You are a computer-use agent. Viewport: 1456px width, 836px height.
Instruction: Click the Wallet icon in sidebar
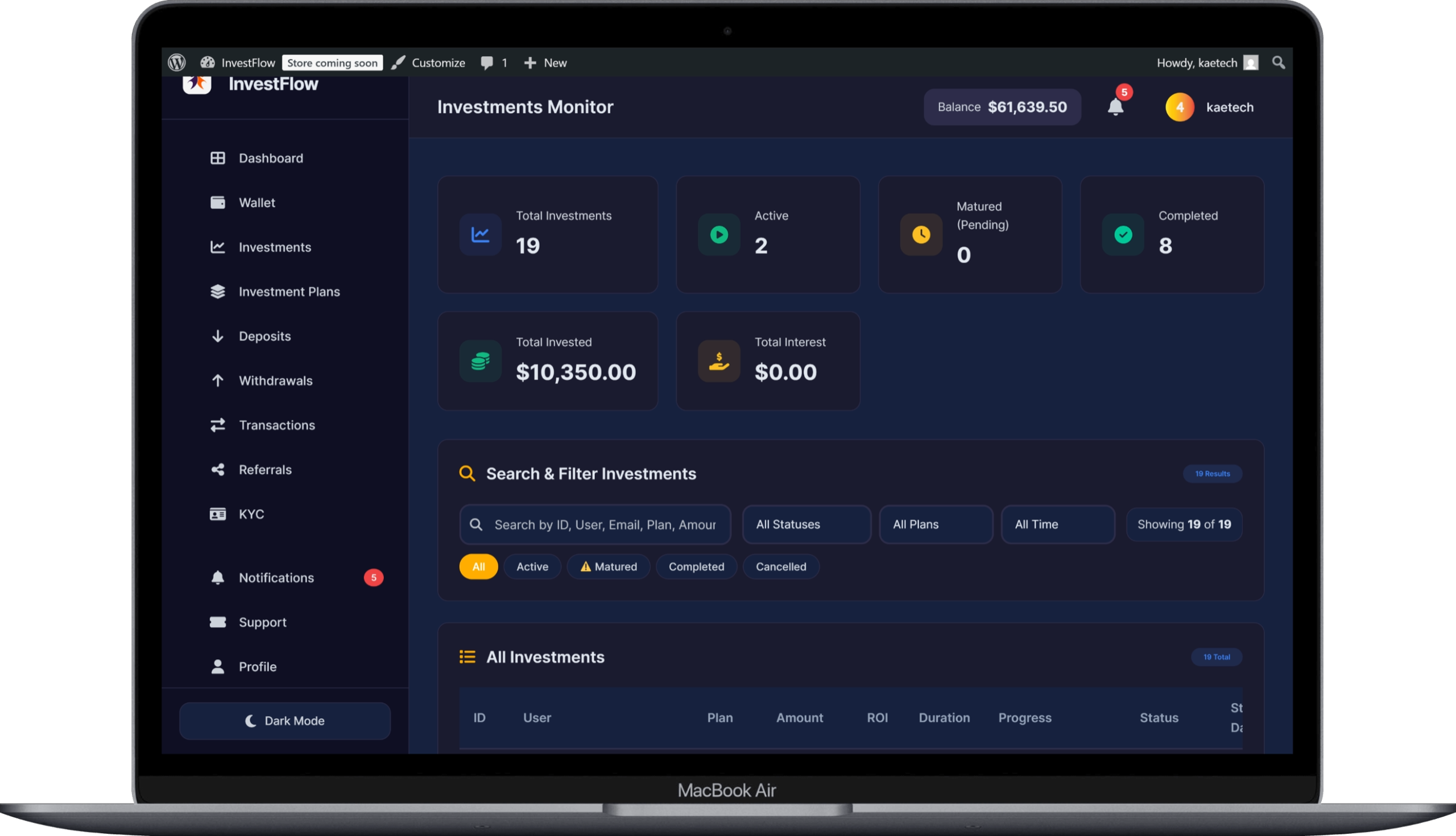click(x=218, y=202)
